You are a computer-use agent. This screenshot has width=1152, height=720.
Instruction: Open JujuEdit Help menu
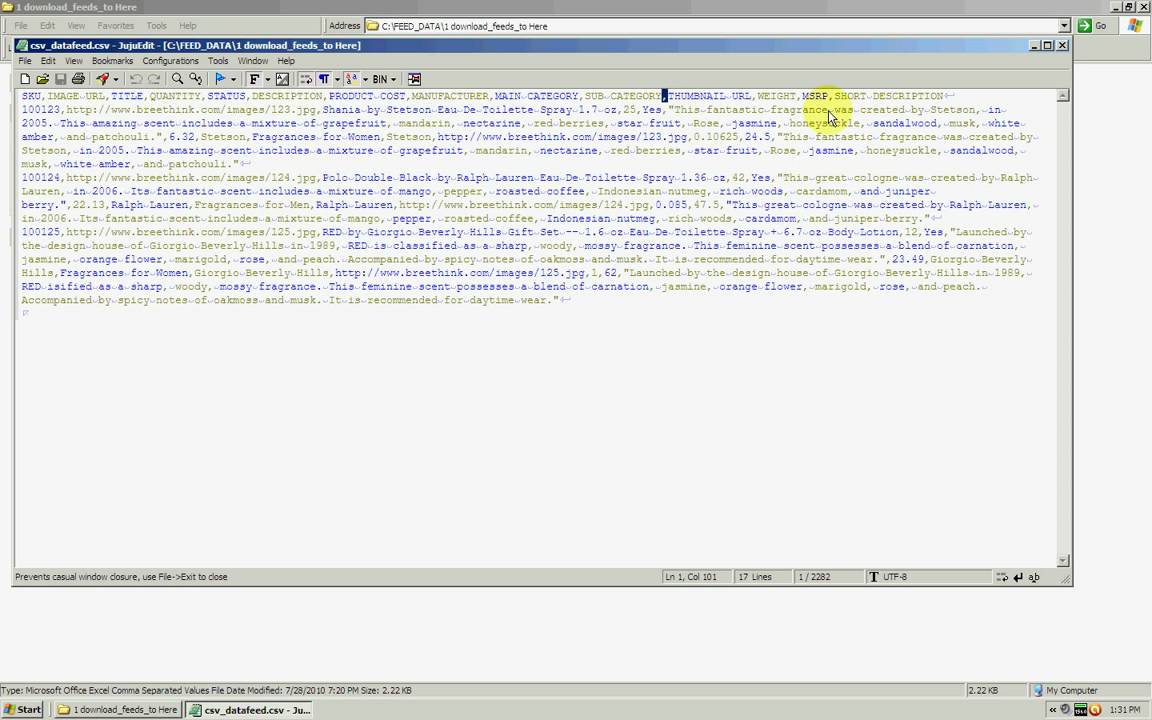pyautogui.click(x=286, y=61)
